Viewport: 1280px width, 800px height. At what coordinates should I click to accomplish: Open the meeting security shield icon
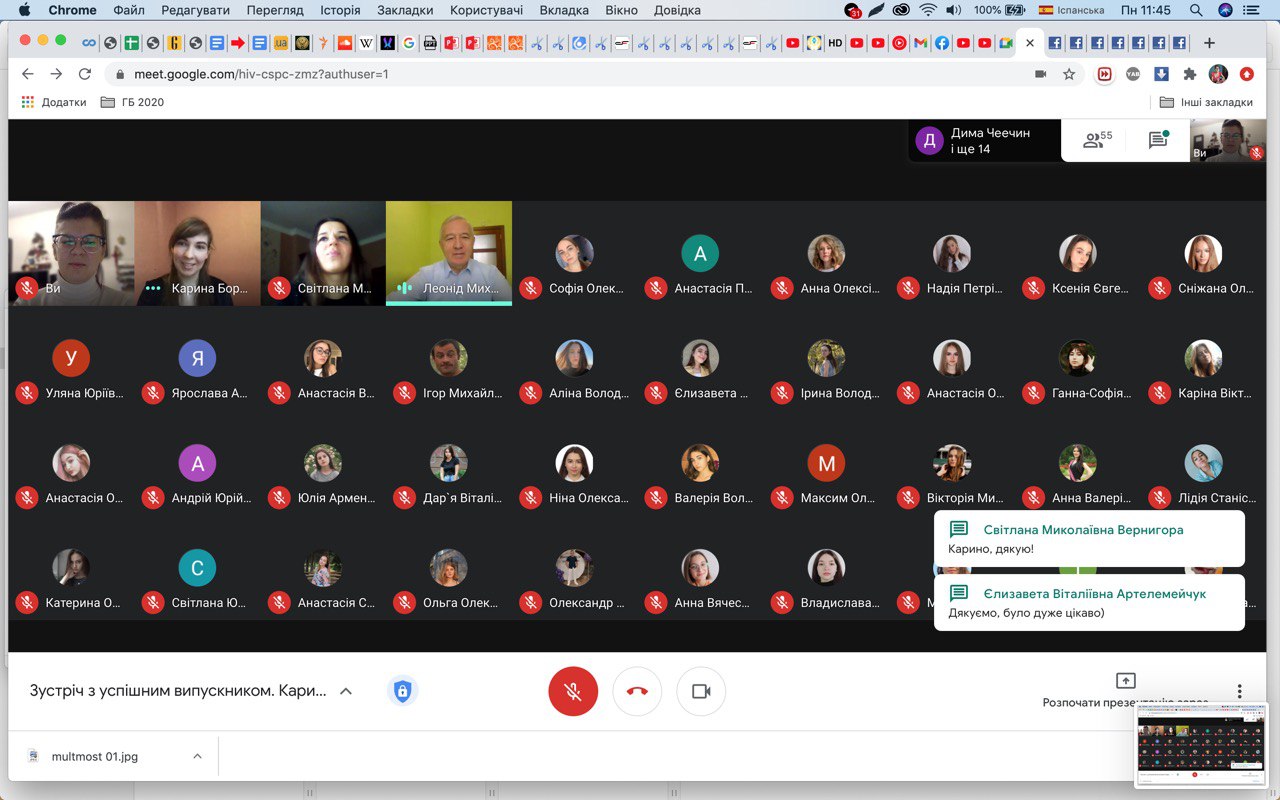[402, 691]
